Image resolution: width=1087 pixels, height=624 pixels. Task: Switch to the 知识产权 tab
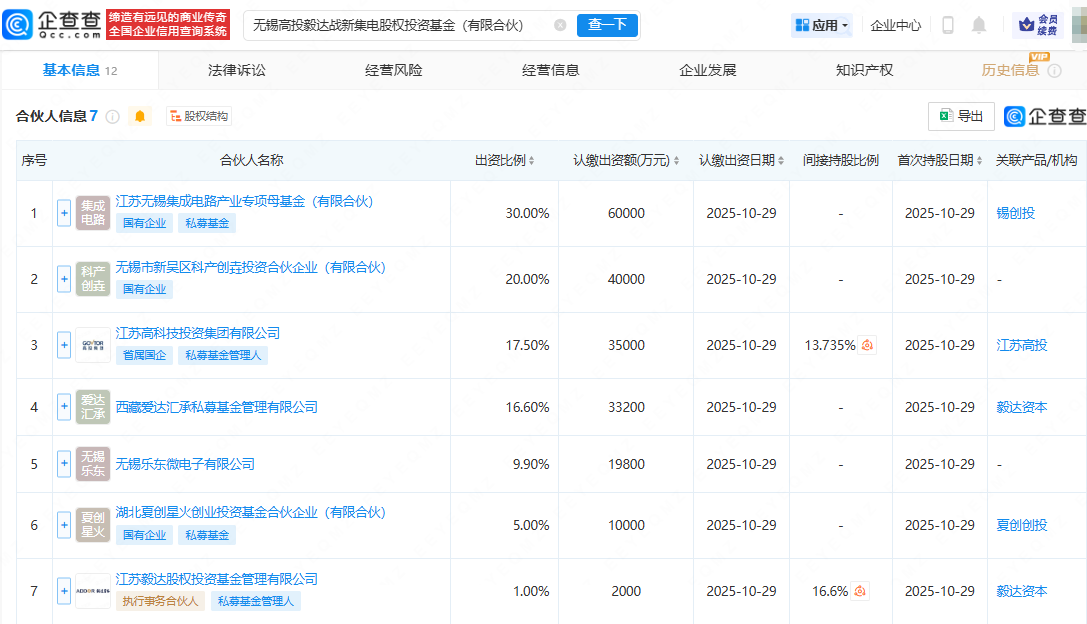tap(864, 70)
